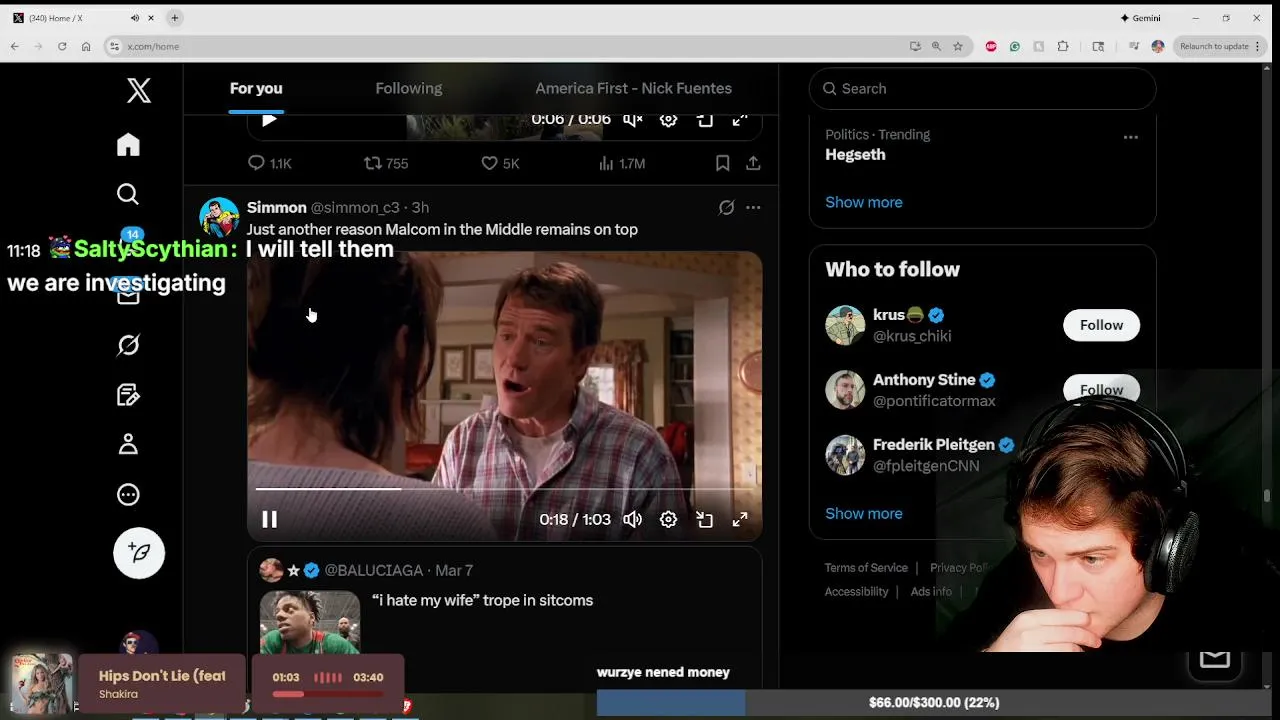Screen dimensions: 1280x720
Task: Open Ads info footer link
Action: click(x=931, y=591)
